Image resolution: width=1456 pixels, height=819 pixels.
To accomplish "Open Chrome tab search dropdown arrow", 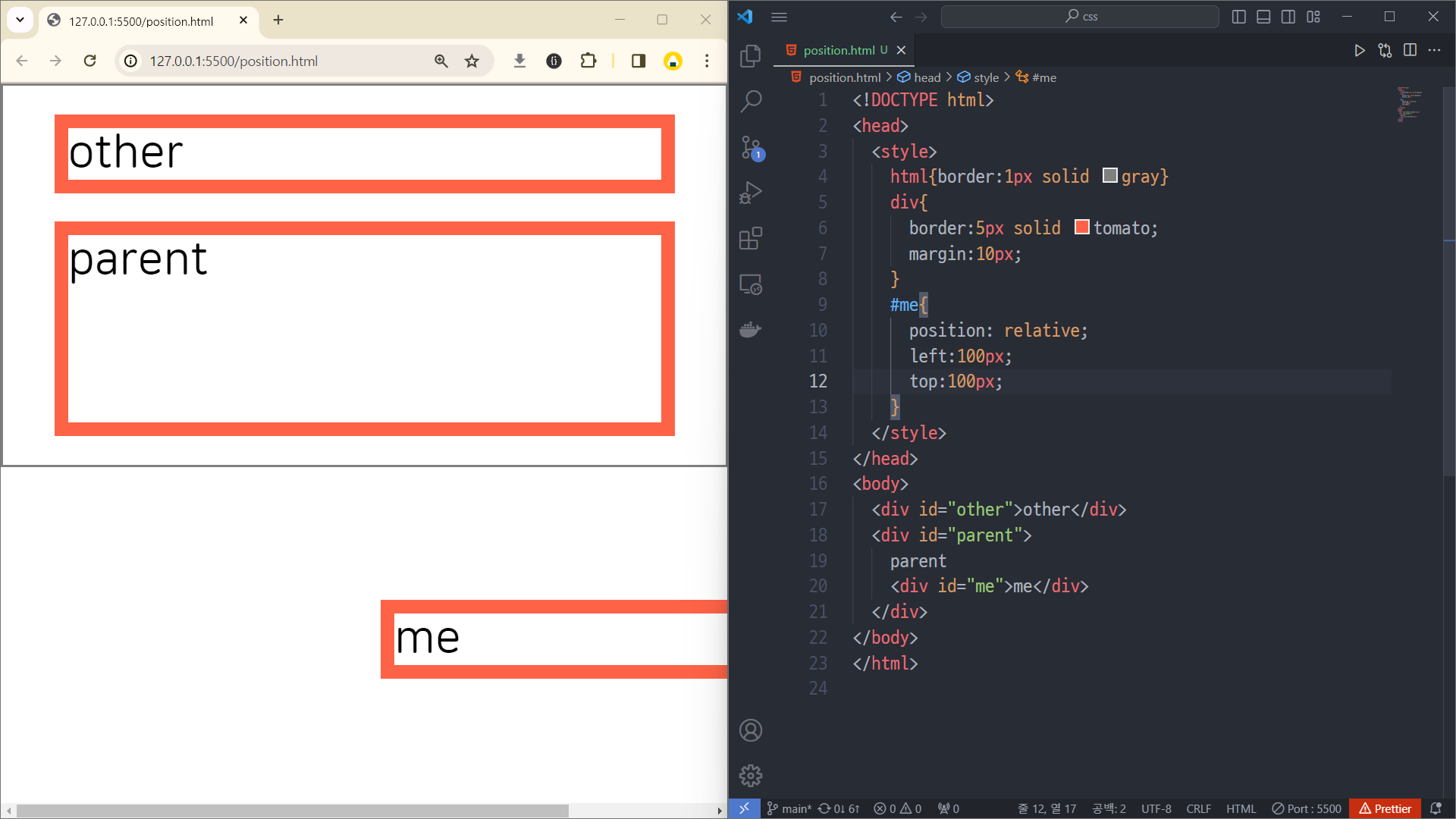I will (x=20, y=20).
